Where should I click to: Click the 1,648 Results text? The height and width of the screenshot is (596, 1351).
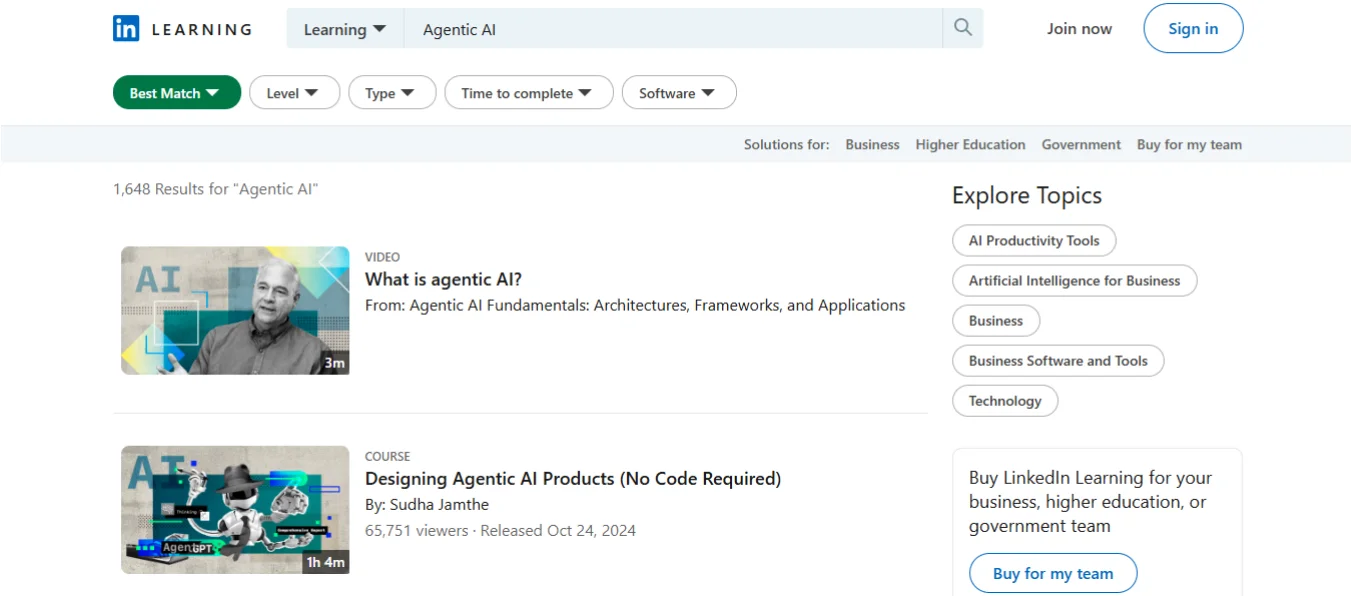click(x=215, y=188)
